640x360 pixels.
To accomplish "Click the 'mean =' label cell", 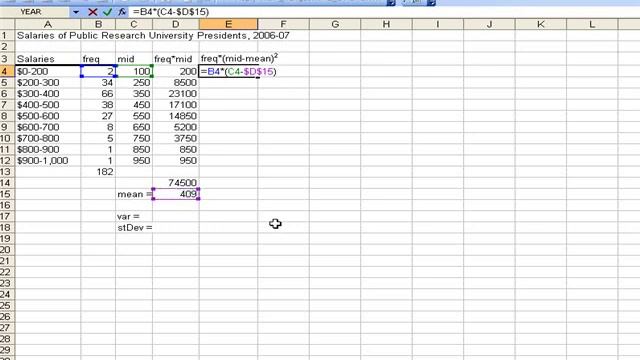I will pos(134,194).
